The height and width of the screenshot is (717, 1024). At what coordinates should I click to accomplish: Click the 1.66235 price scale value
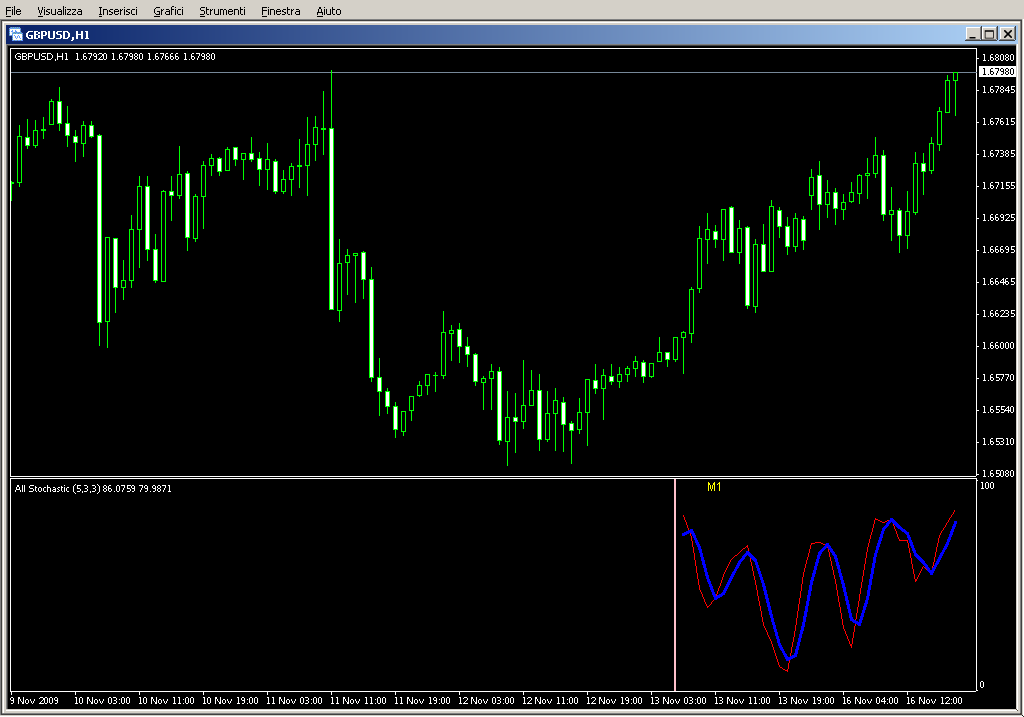coord(999,313)
